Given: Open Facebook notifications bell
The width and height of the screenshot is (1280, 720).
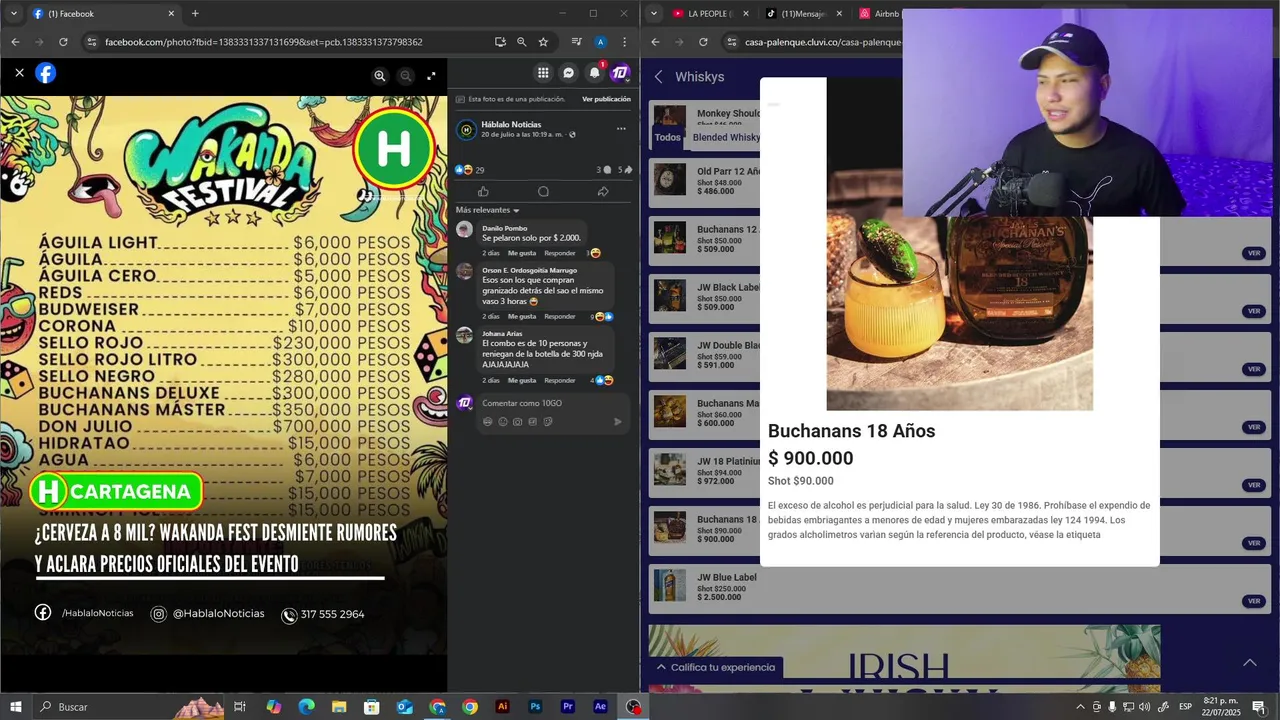Looking at the screenshot, I should (595, 73).
